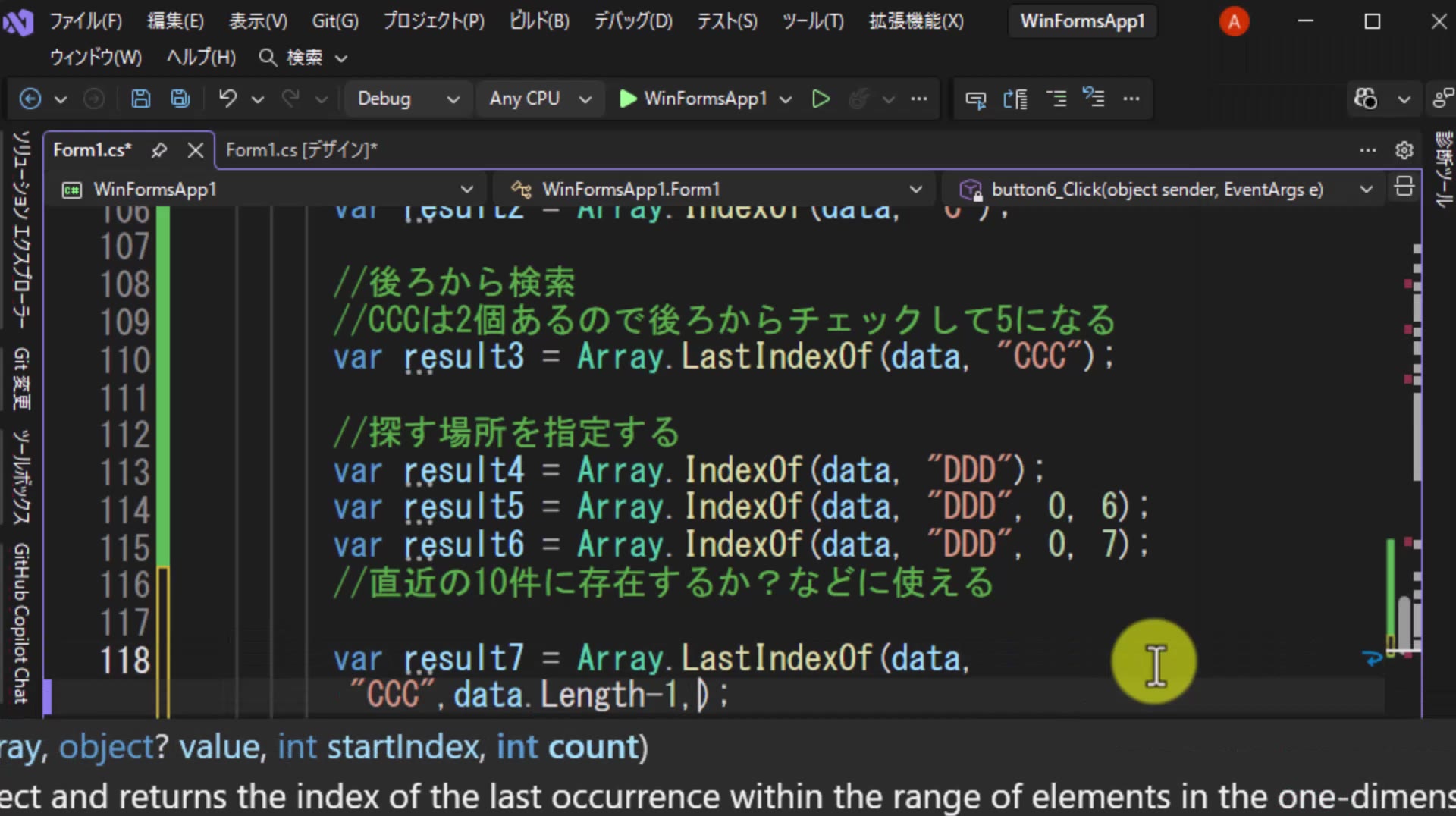
Task: Open the ウィンドウ(W) menu
Action: point(96,58)
